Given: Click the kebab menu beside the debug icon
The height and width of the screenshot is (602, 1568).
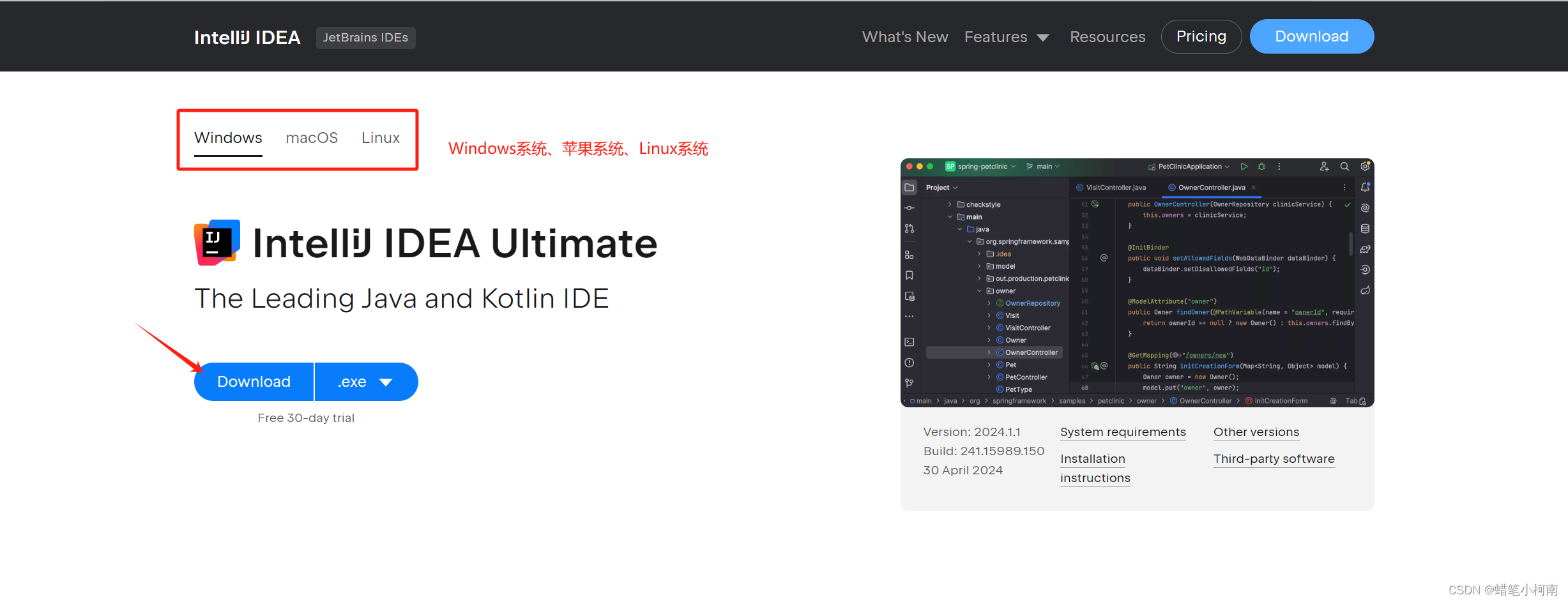Looking at the screenshot, I should [x=1279, y=167].
